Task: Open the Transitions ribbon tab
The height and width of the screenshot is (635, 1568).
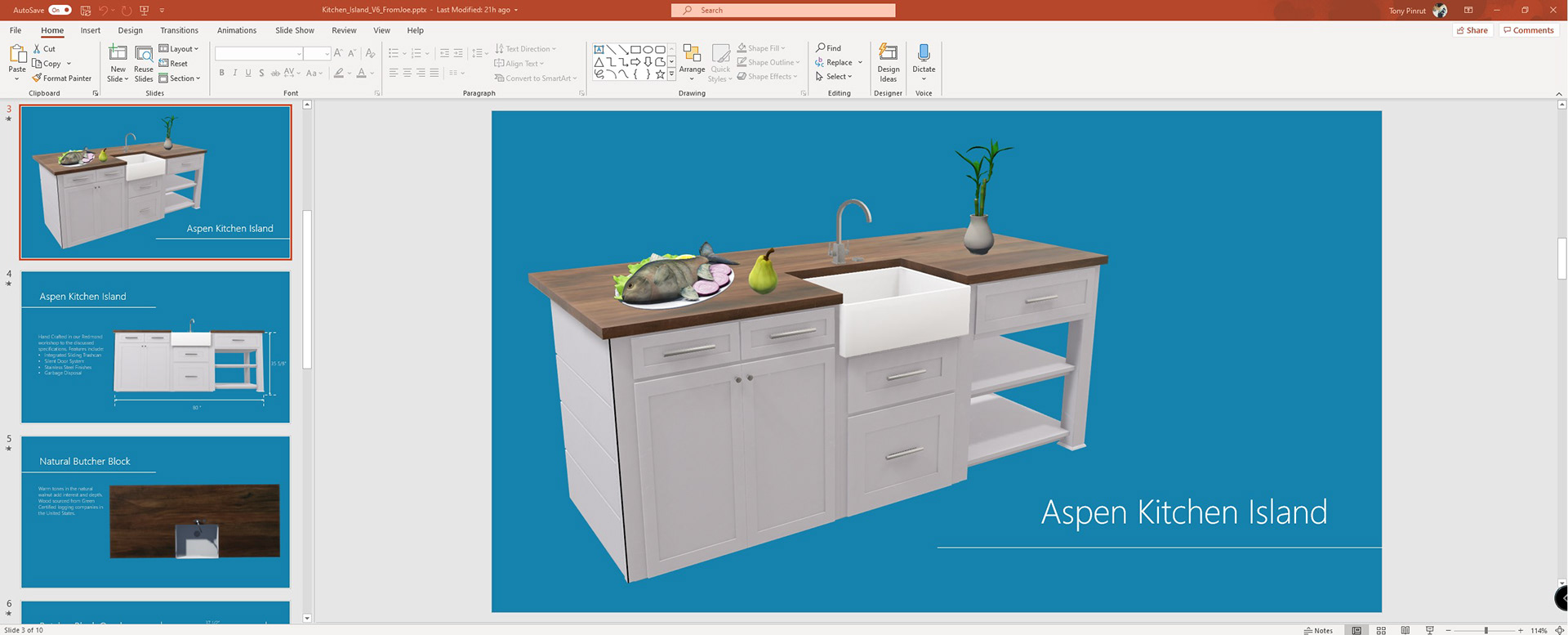Action: tap(179, 30)
